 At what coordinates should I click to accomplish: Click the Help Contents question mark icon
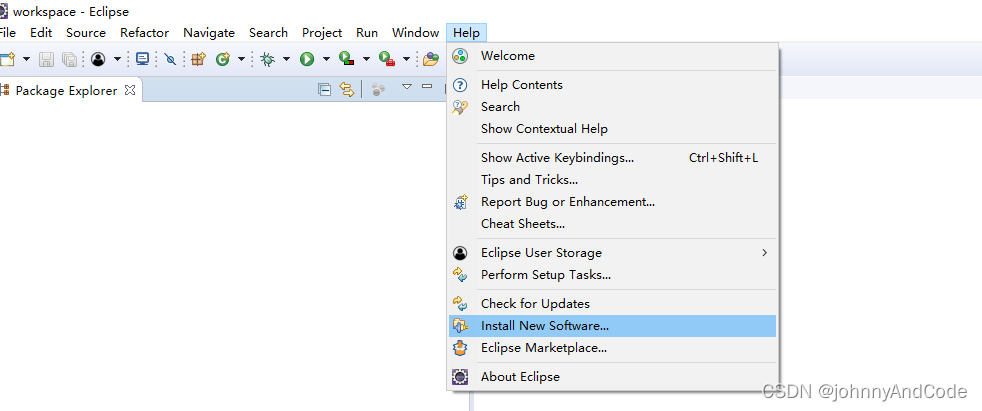click(460, 85)
